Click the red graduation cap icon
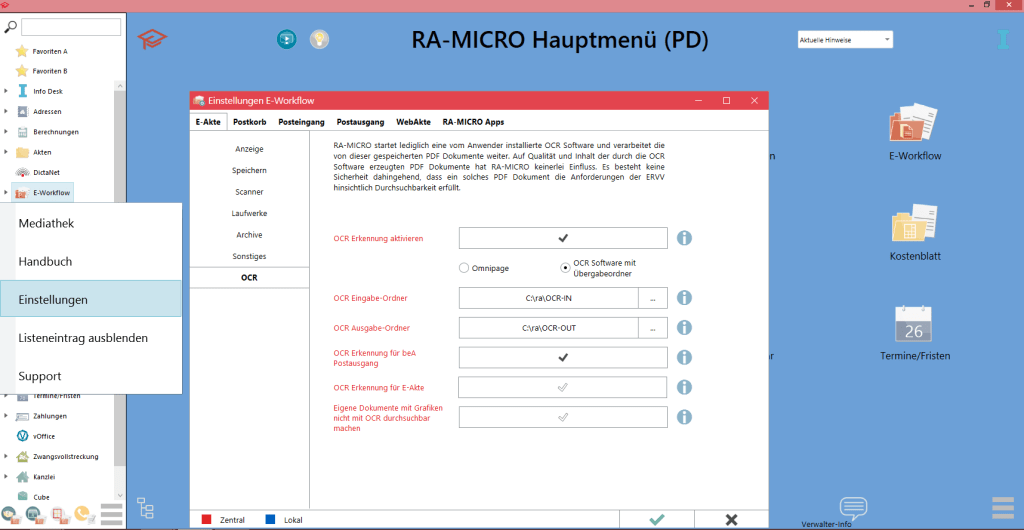 152,40
